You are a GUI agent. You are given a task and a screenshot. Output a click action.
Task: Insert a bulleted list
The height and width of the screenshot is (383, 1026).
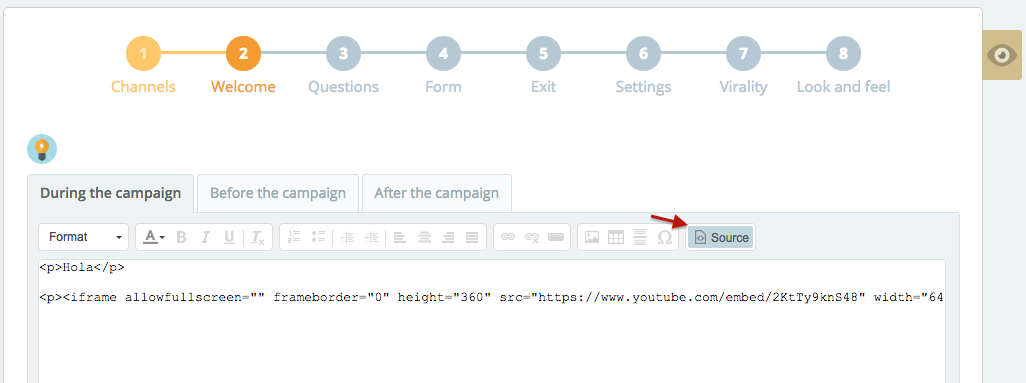tap(319, 238)
